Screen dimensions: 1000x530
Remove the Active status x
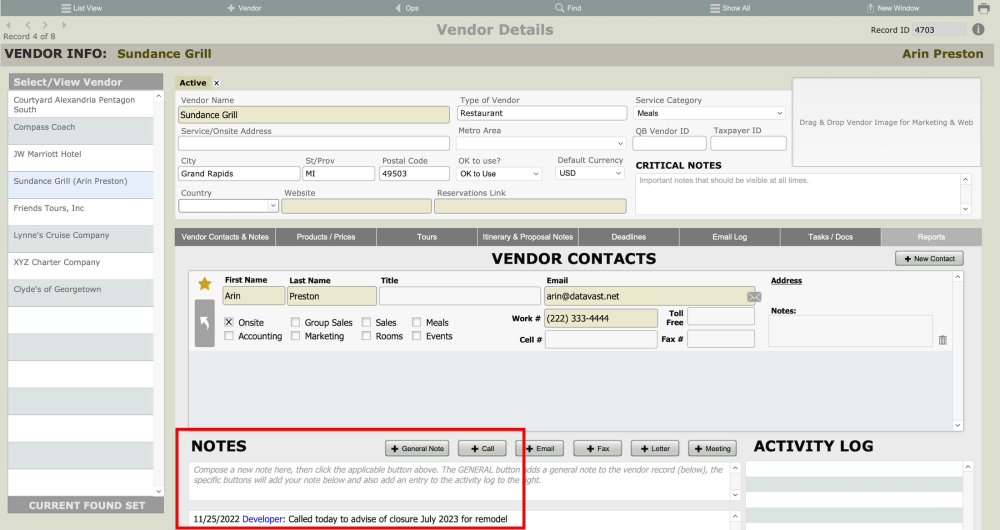click(x=216, y=83)
